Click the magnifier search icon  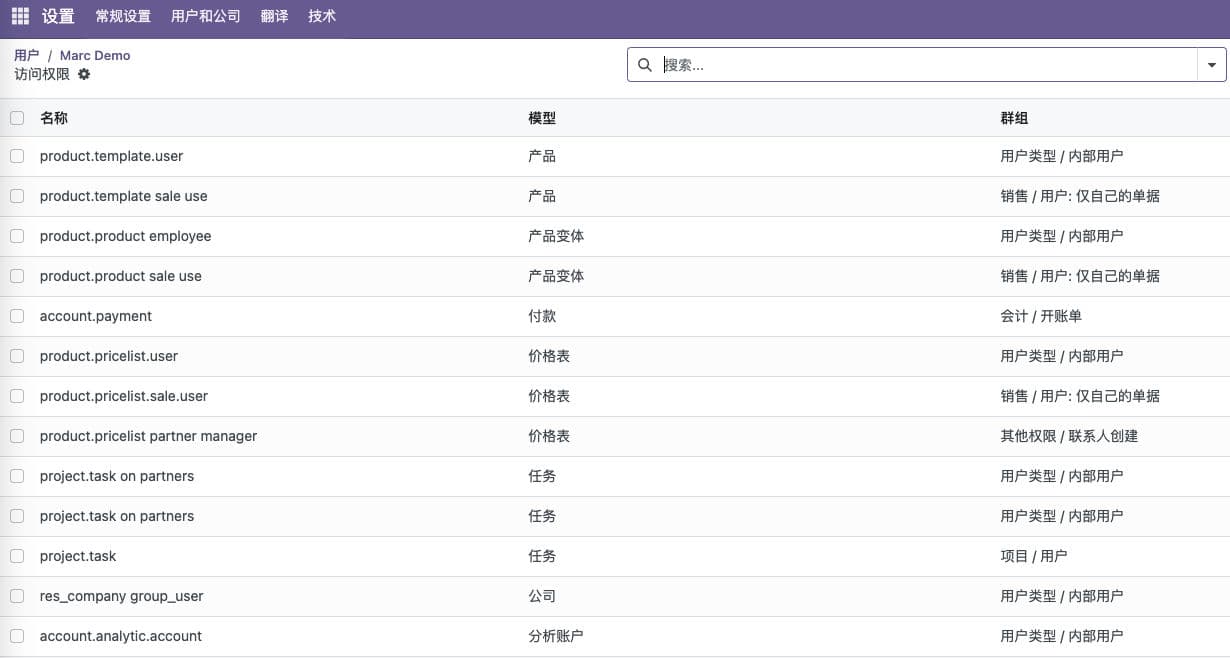[x=645, y=65]
